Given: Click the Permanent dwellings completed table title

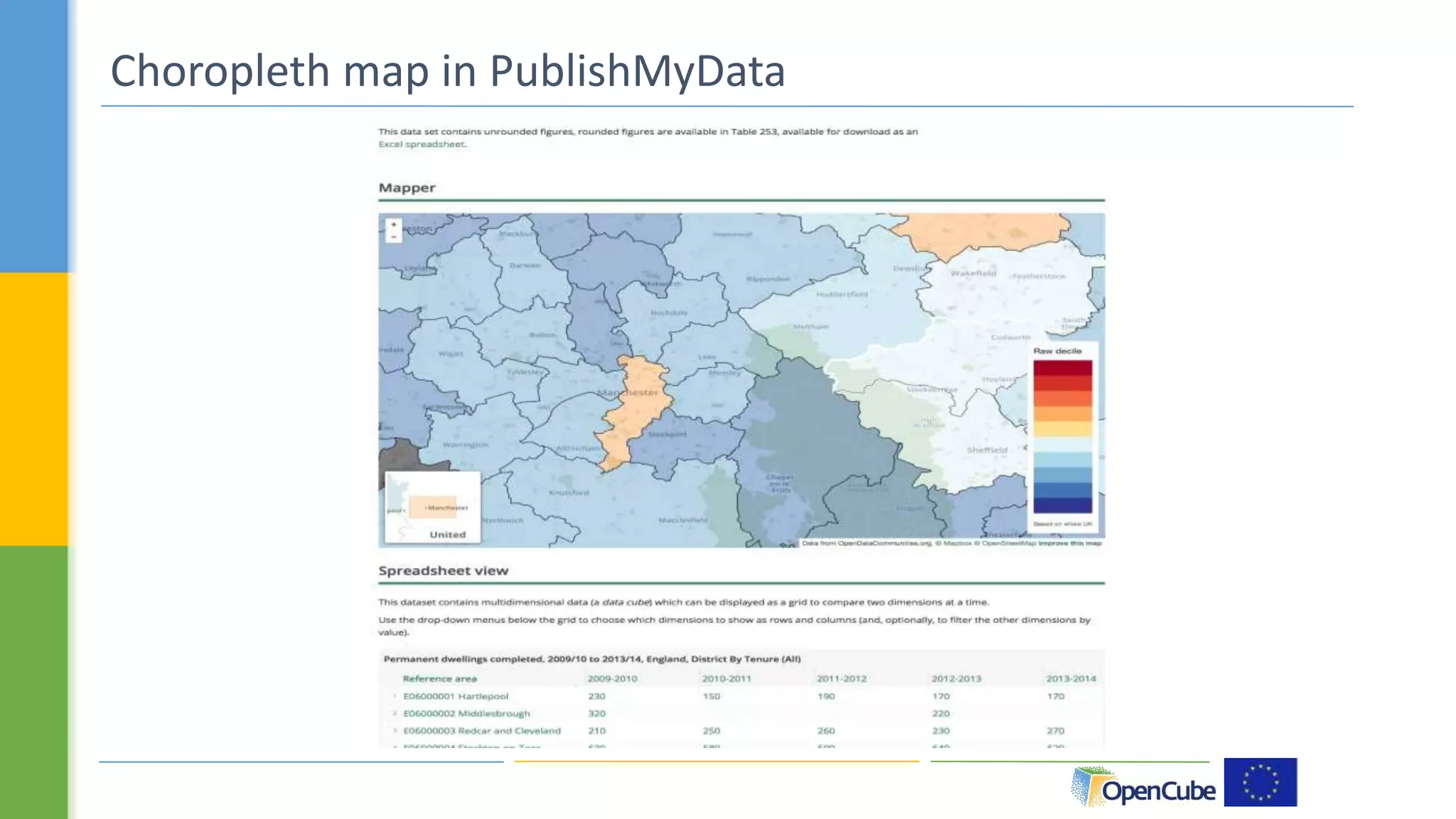Looking at the screenshot, I should [592, 659].
